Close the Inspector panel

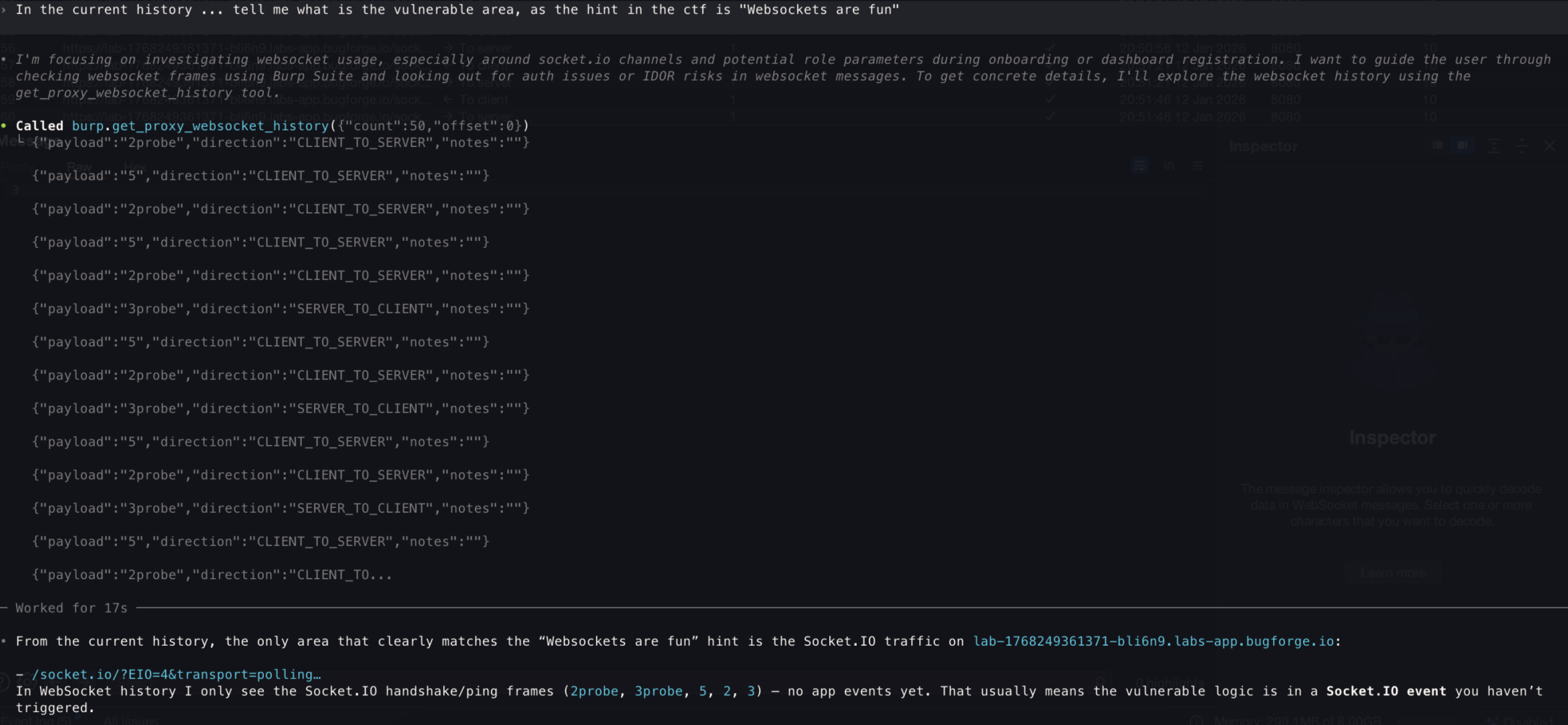[x=1549, y=145]
